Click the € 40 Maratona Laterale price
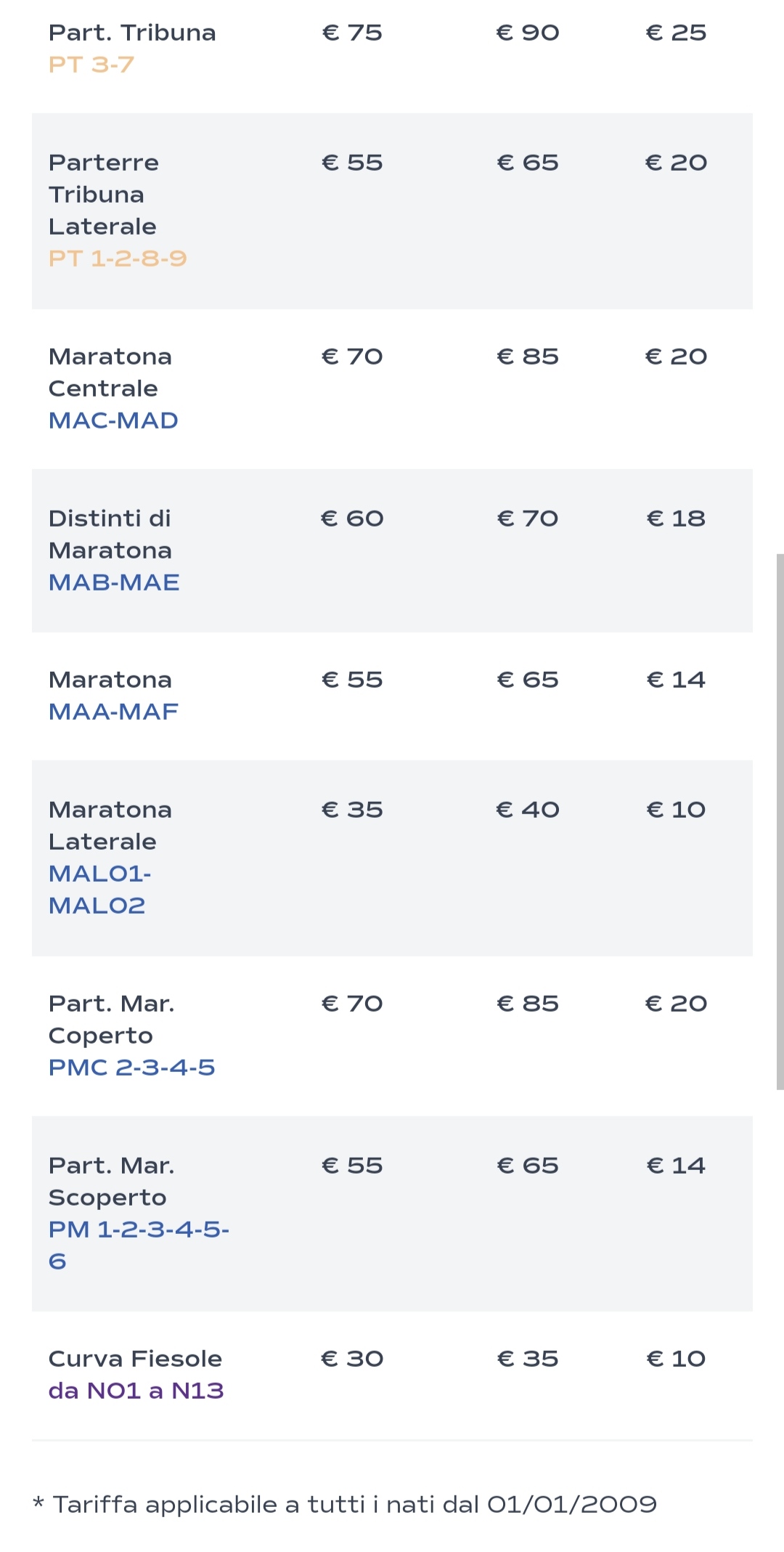This screenshot has width=784, height=1552. tap(528, 810)
